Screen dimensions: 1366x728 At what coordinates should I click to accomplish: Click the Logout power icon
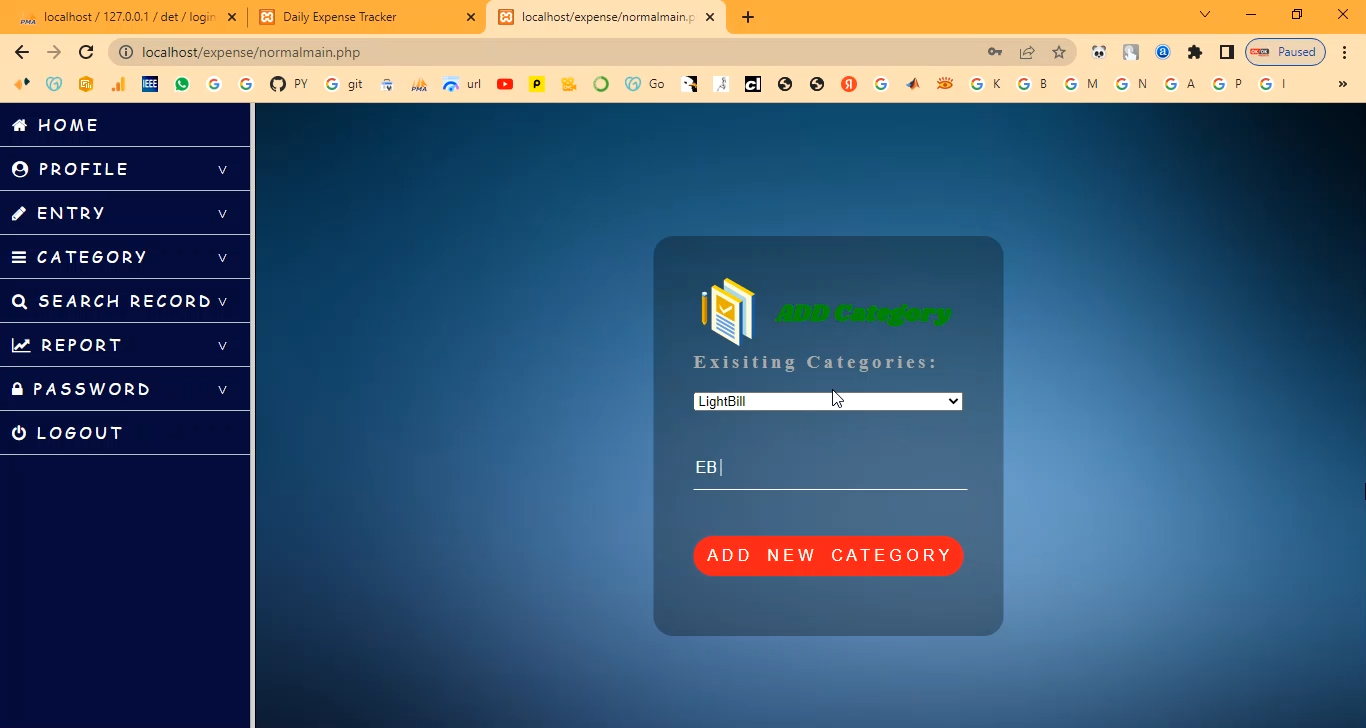19,433
